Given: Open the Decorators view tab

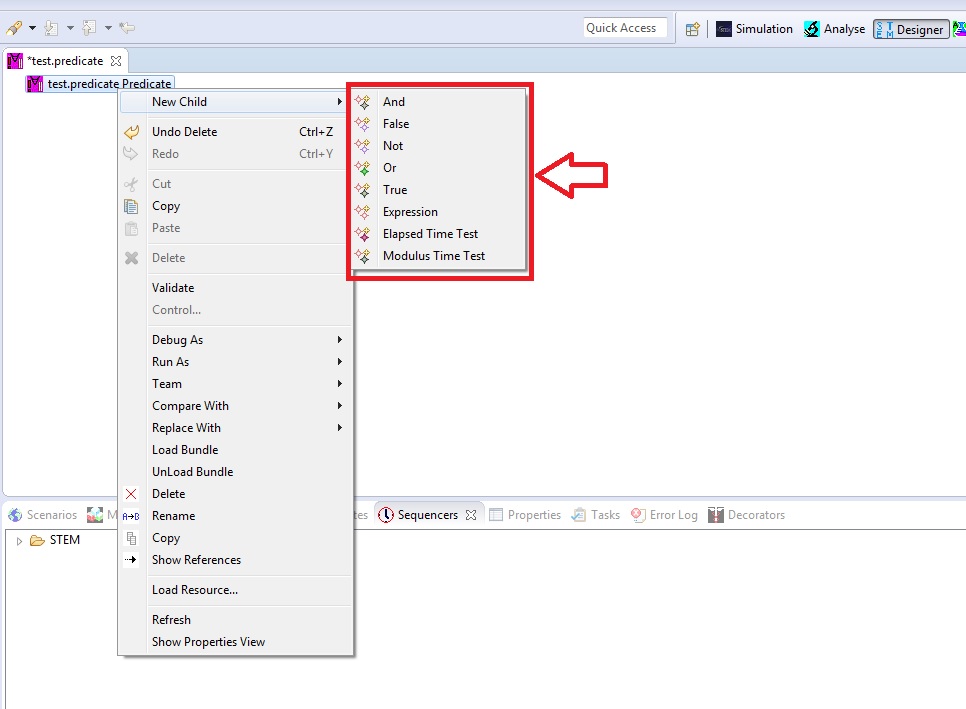Looking at the screenshot, I should coord(747,515).
